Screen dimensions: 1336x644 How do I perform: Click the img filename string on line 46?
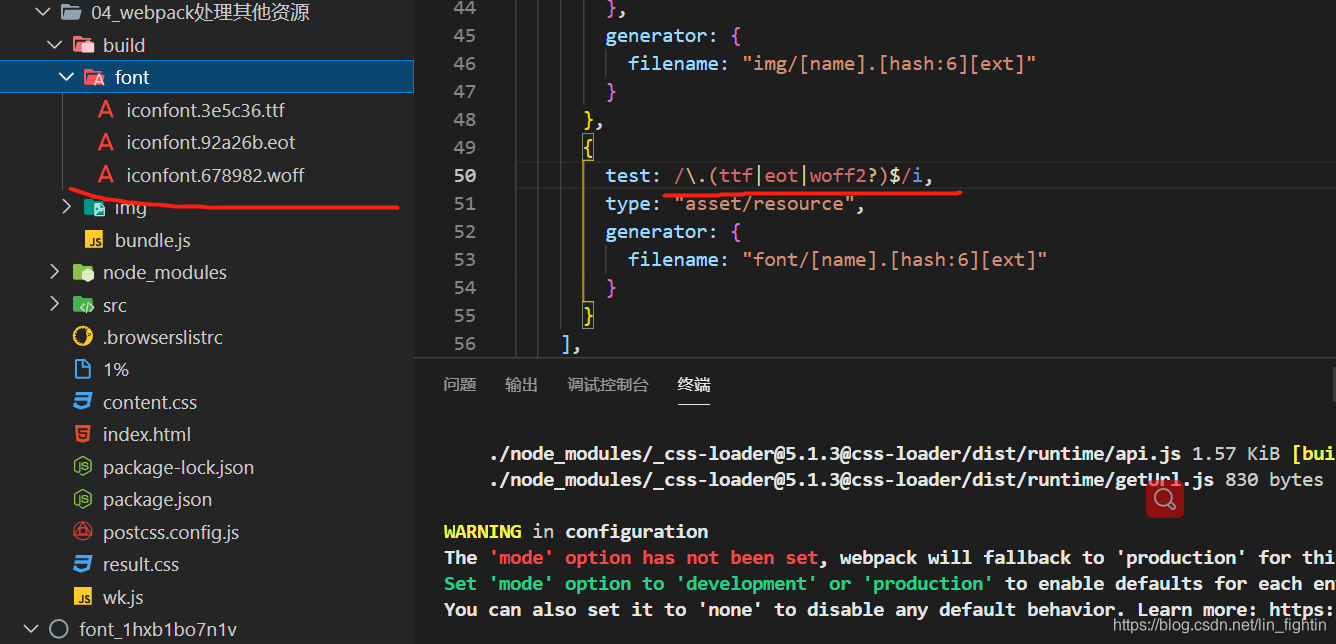coord(889,63)
